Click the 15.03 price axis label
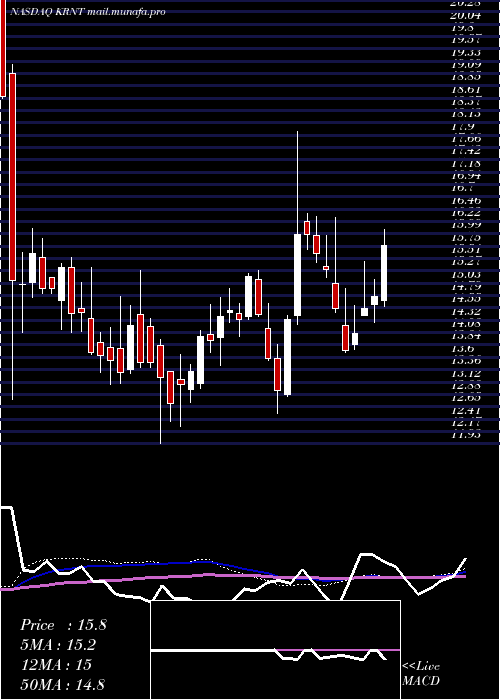The height and width of the screenshot is (700, 500). click(466, 274)
